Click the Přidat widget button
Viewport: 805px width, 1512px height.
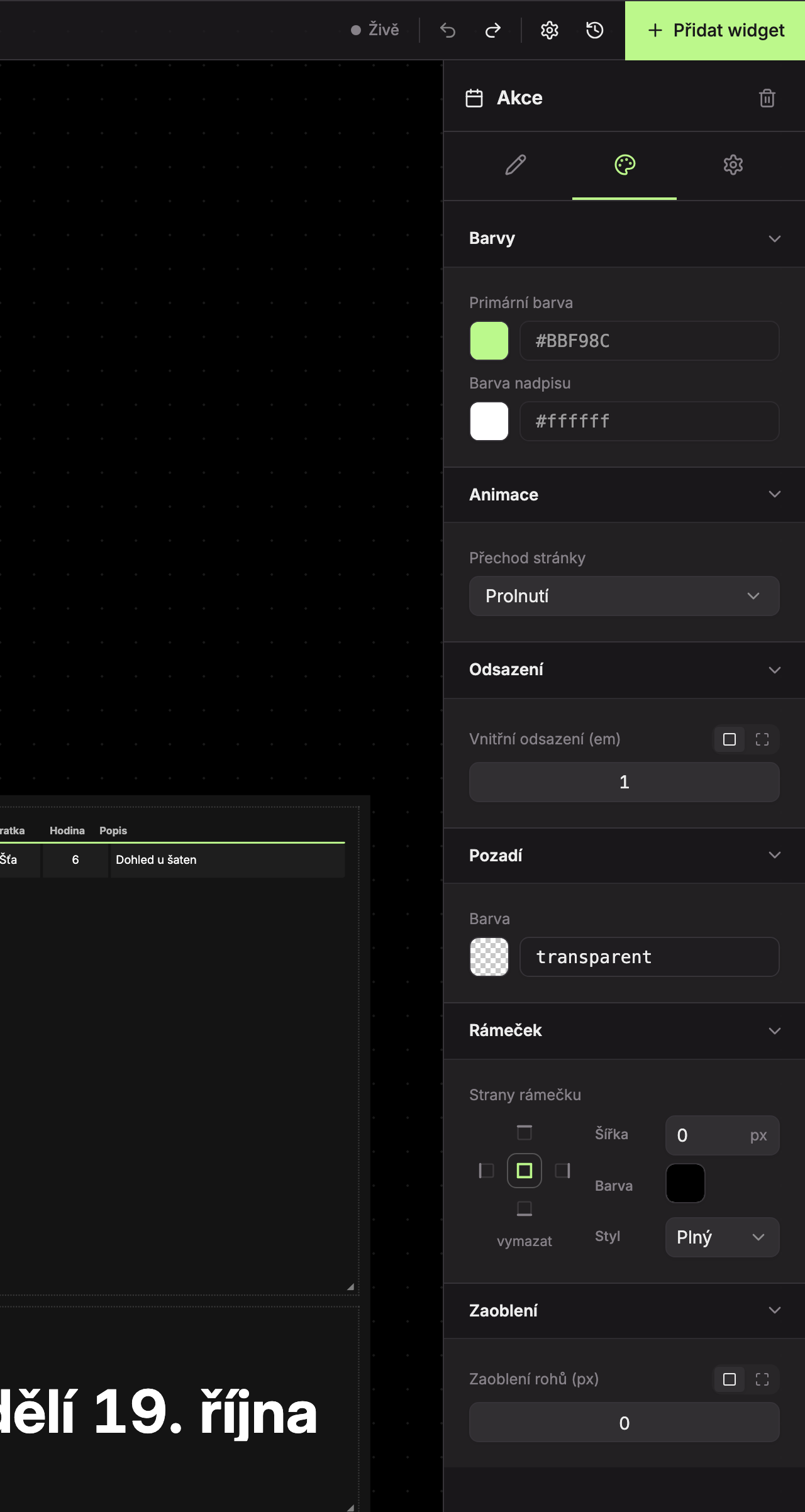click(x=715, y=30)
